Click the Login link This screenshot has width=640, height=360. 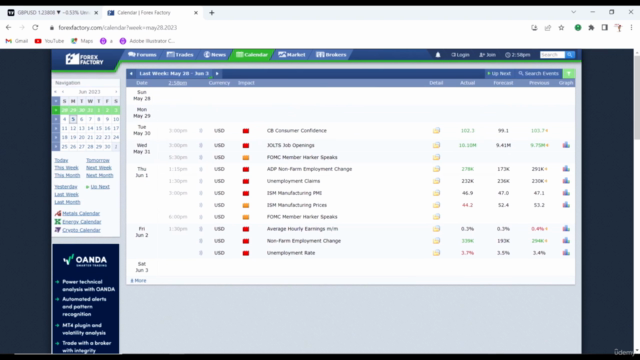[x=460, y=55]
